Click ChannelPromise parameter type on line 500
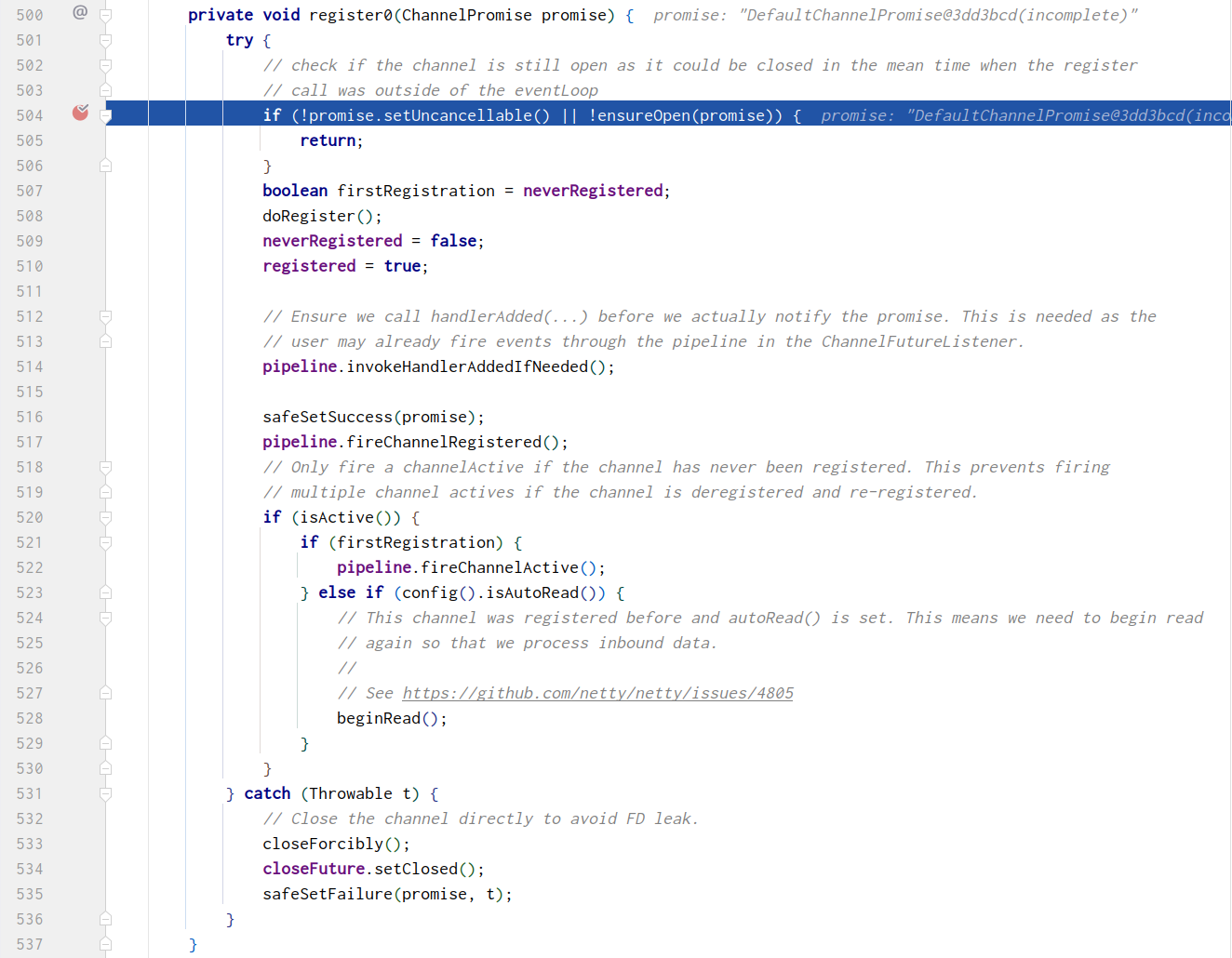Screen dimensions: 1232x958 (x=467, y=15)
